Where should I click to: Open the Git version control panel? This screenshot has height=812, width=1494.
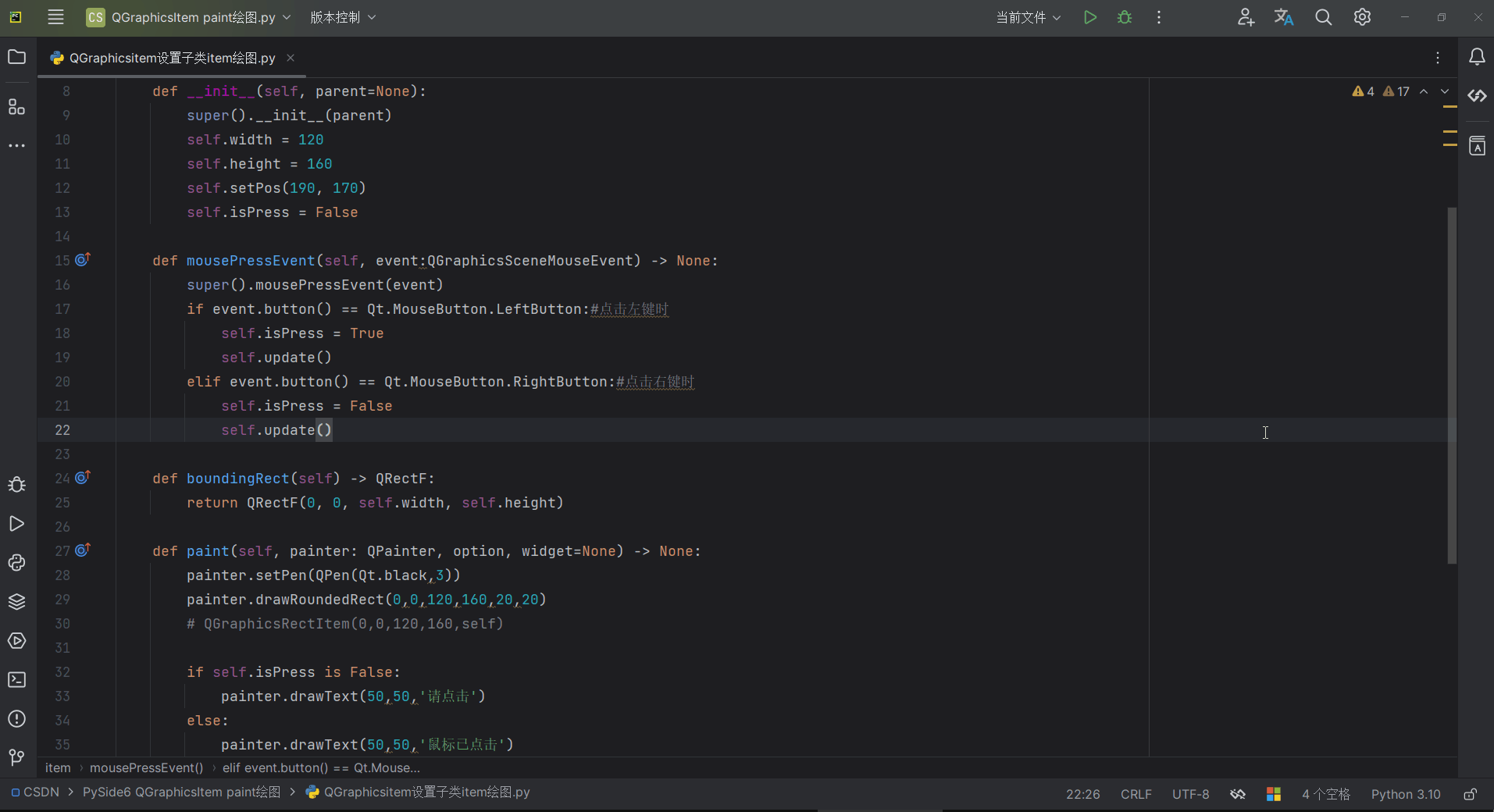pyautogui.click(x=16, y=758)
